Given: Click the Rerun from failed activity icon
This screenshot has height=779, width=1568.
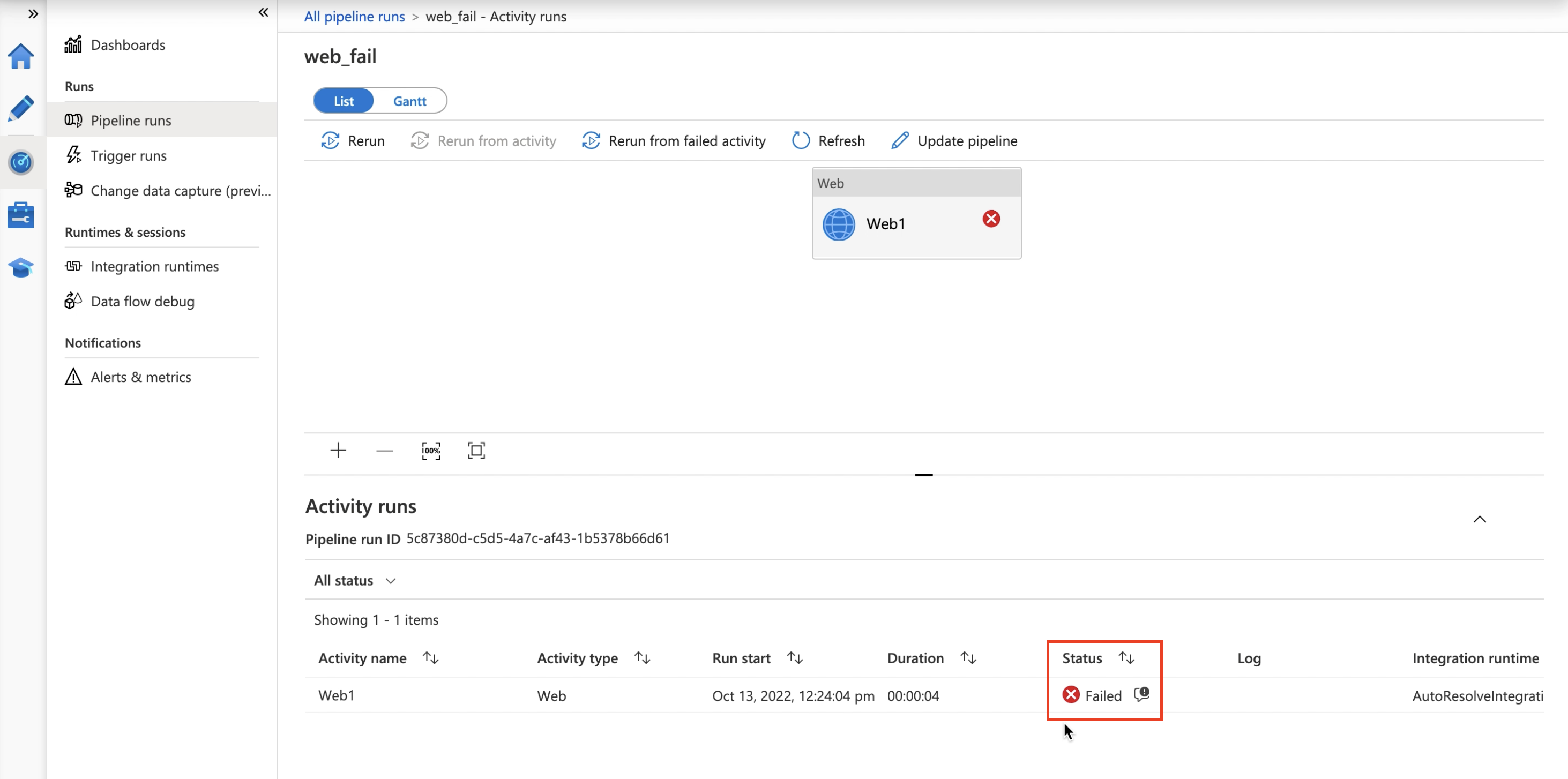Looking at the screenshot, I should pyautogui.click(x=591, y=140).
